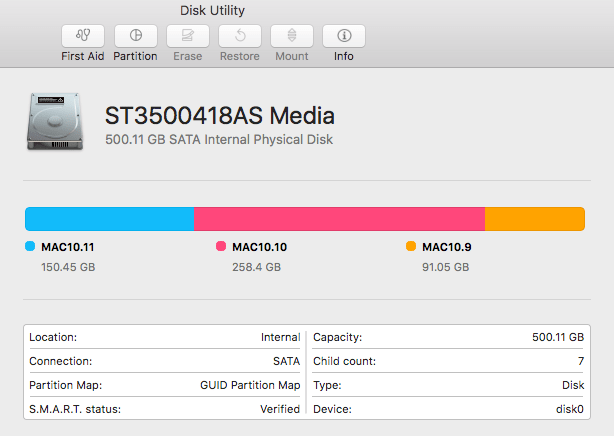Run First Aid from the toolbar
This screenshot has height=436, width=614.
[x=83, y=36]
